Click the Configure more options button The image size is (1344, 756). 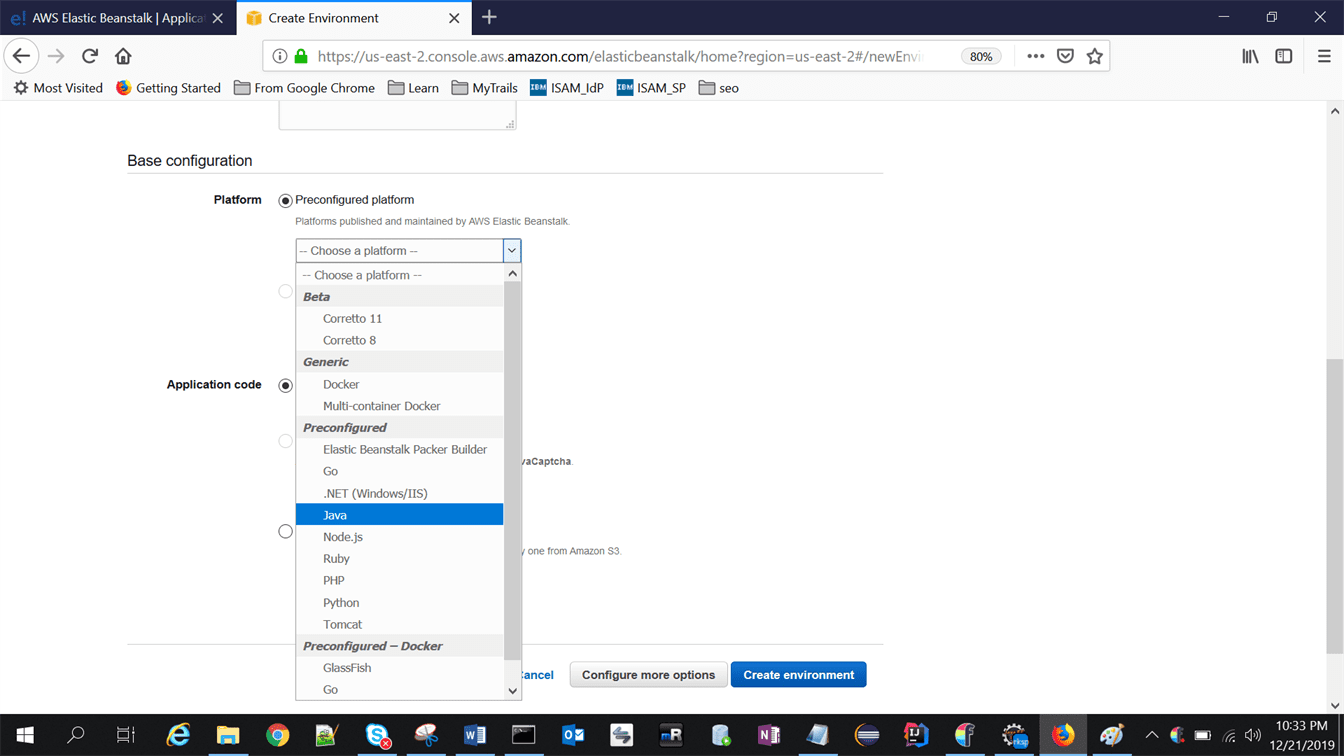click(648, 675)
